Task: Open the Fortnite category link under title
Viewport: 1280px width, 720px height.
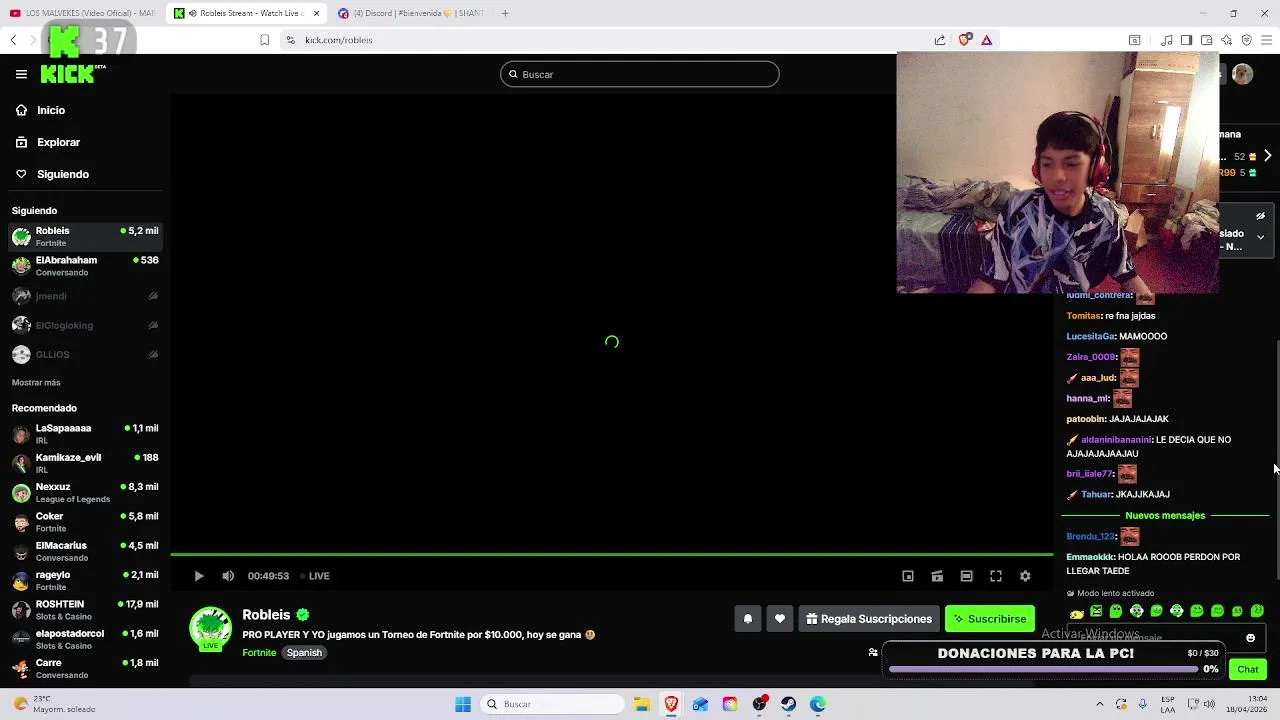Action: click(x=259, y=653)
